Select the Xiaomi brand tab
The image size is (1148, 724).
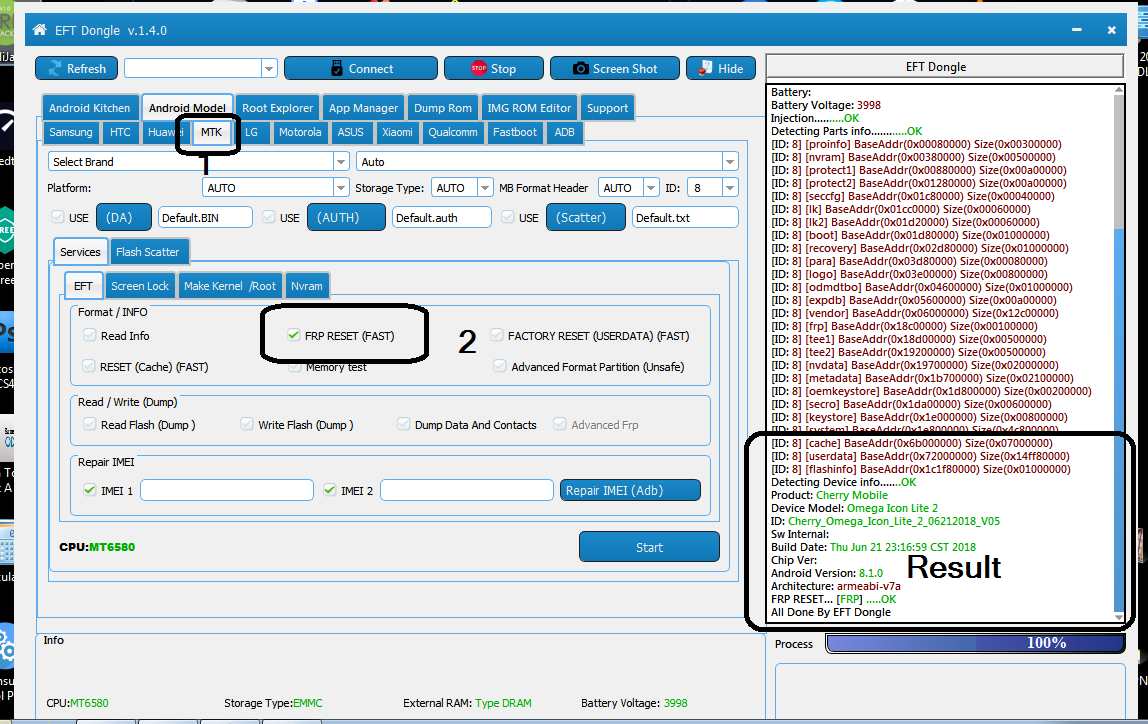[x=398, y=132]
